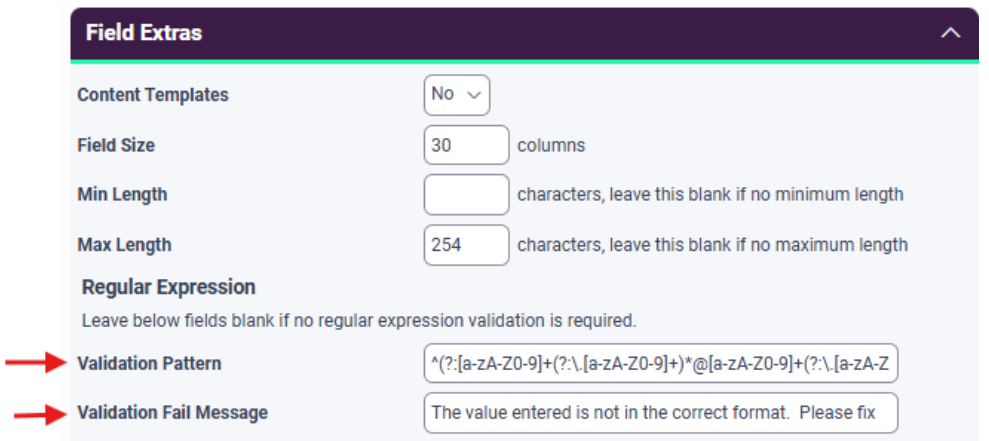Click the Max Length field showing 254
989x441 pixels.
(466, 244)
